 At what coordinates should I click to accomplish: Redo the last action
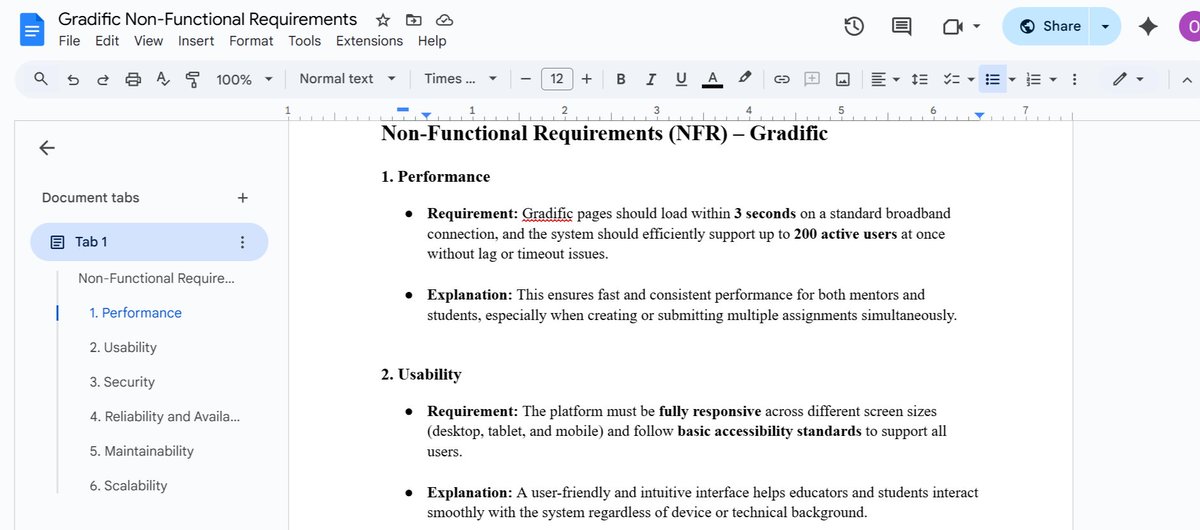coord(102,79)
